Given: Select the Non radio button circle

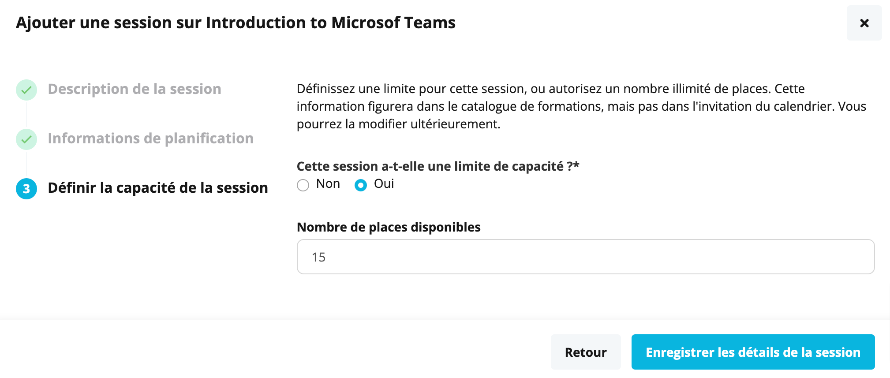Looking at the screenshot, I should (303, 186).
